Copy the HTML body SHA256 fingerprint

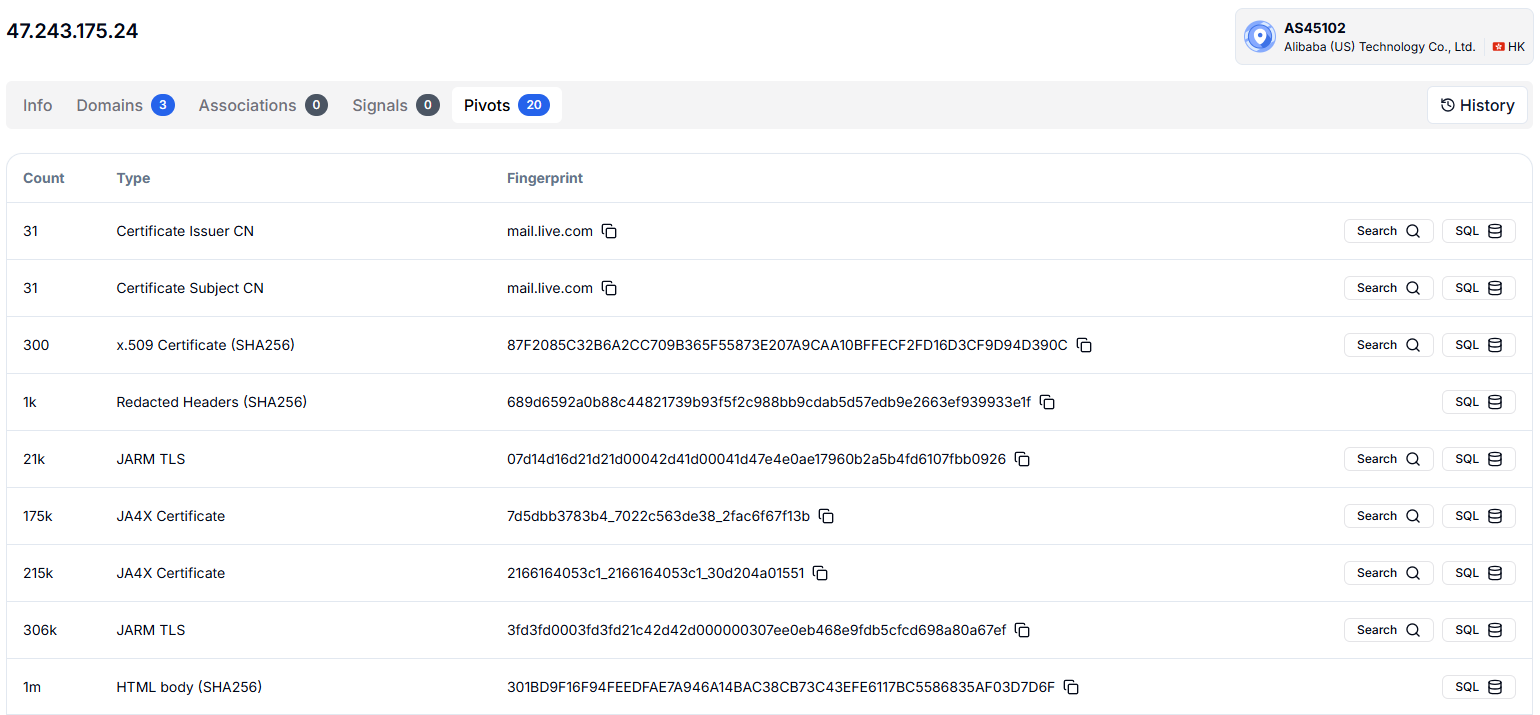pyautogui.click(x=1071, y=687)
